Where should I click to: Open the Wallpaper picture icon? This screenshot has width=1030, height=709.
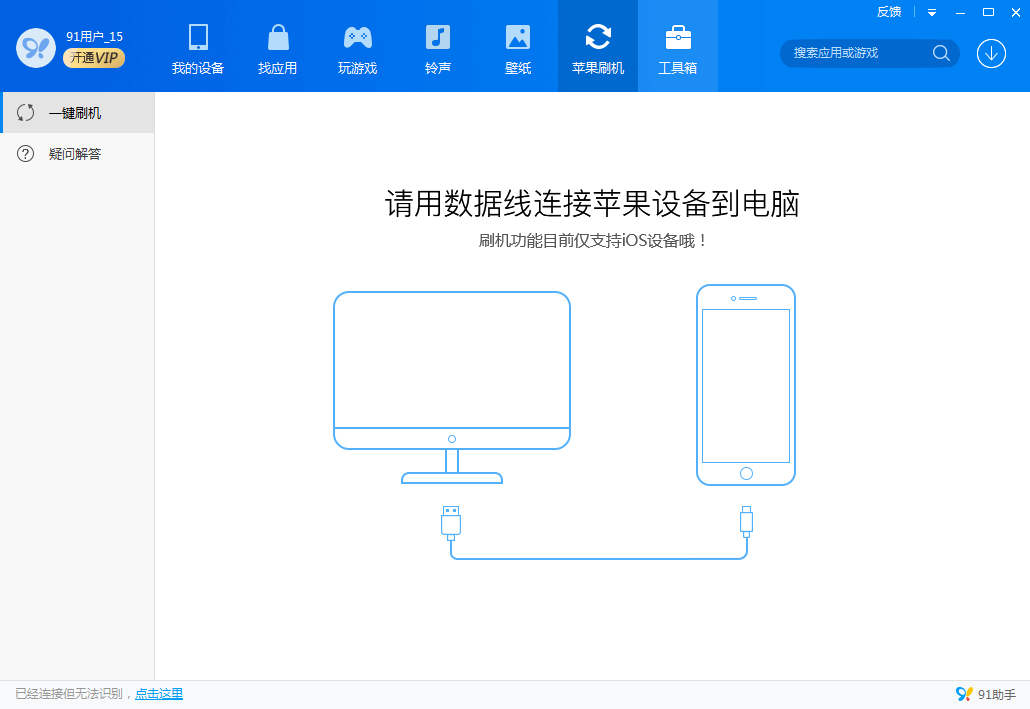518,38
